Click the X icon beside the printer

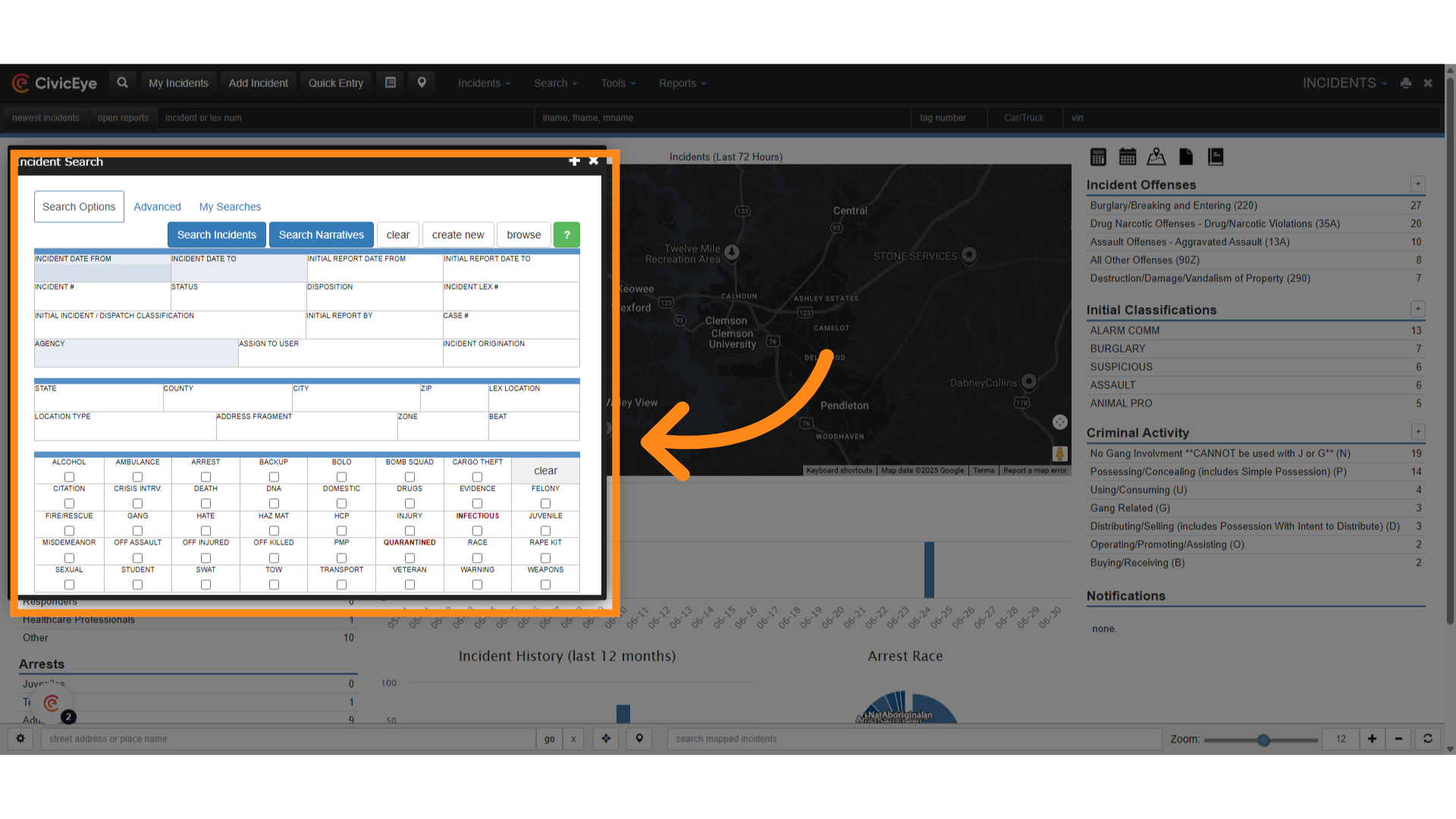pyautogui.click(x=1428, y=83)
